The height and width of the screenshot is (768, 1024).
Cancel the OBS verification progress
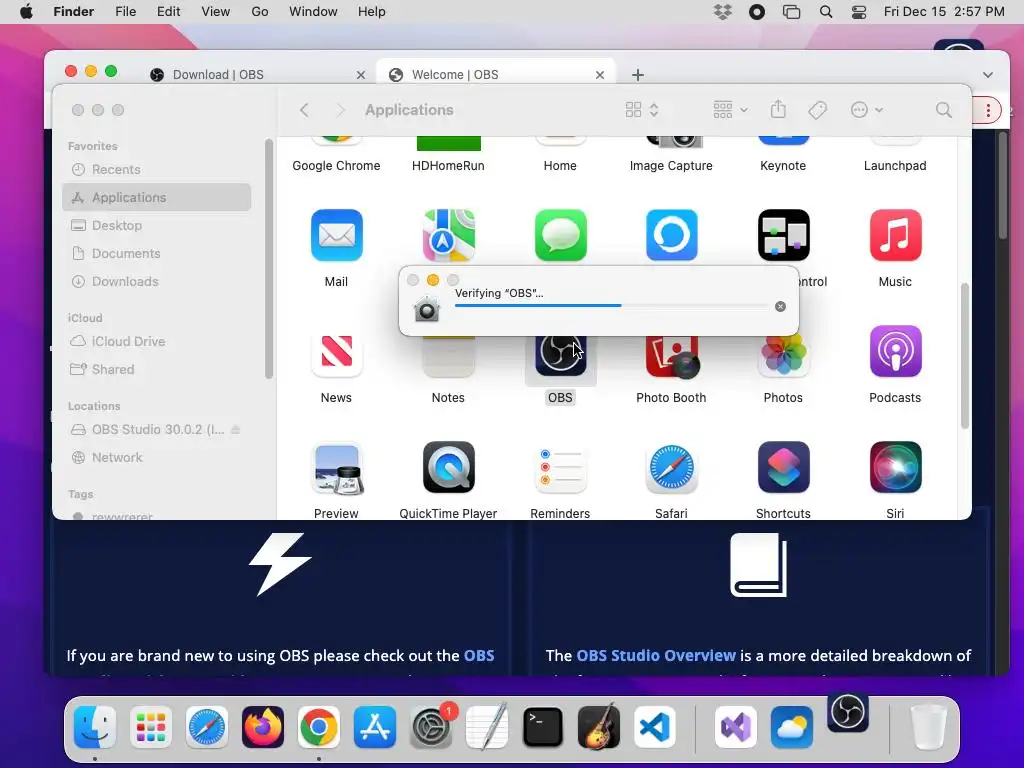coord(780,306)
